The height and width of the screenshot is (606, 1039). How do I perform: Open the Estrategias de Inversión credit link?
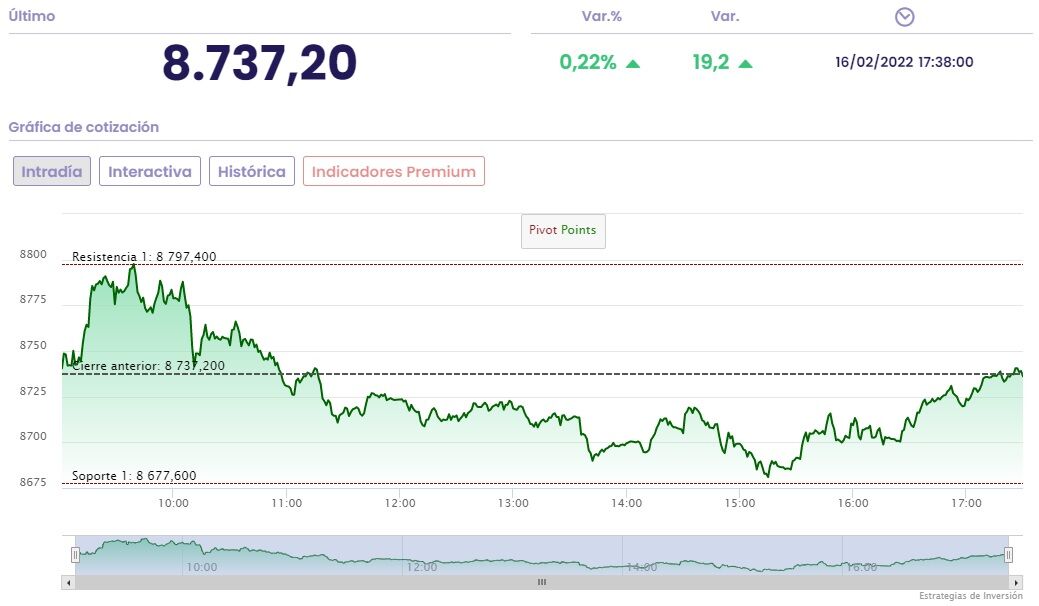click(x=970, y=596)
